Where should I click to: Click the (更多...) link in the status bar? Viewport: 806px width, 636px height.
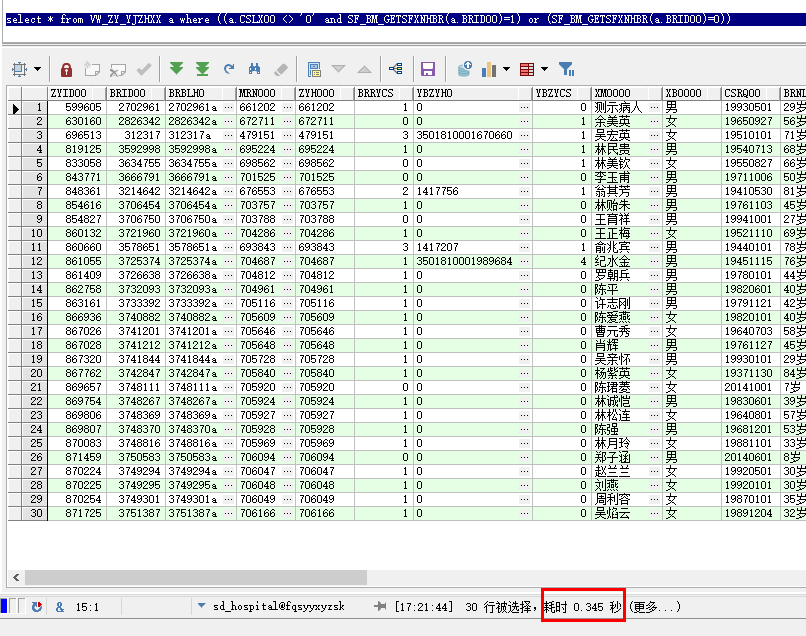[654, 606]
